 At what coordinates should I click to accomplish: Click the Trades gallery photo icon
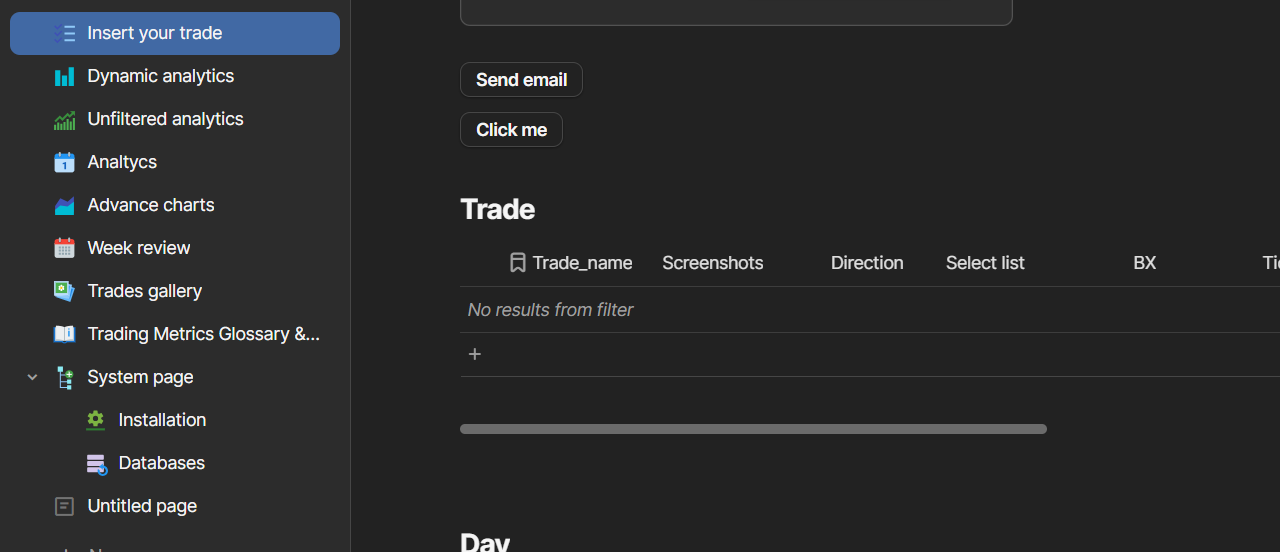tap(64, 291)
